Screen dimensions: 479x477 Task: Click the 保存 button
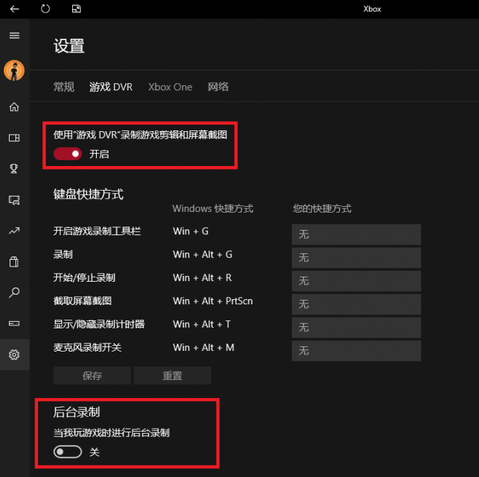[x=92, y=376]
